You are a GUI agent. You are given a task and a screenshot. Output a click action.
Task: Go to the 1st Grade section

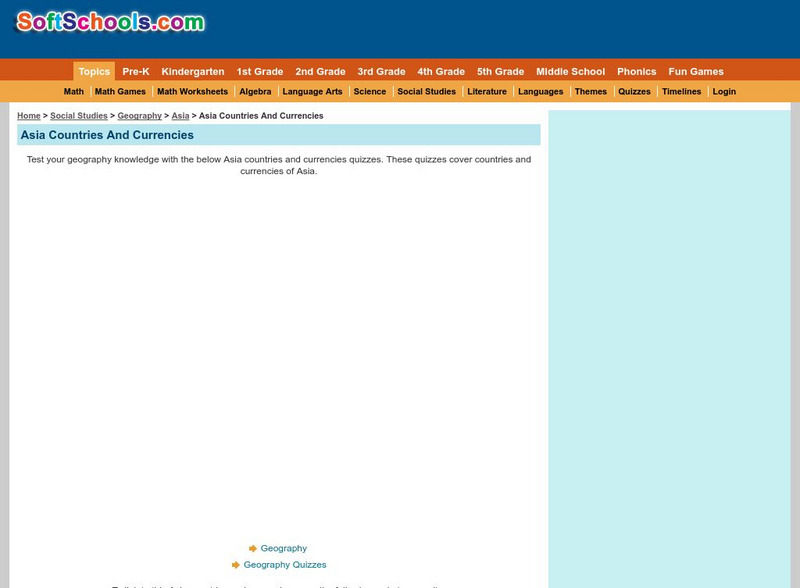(x=260, y=71)
